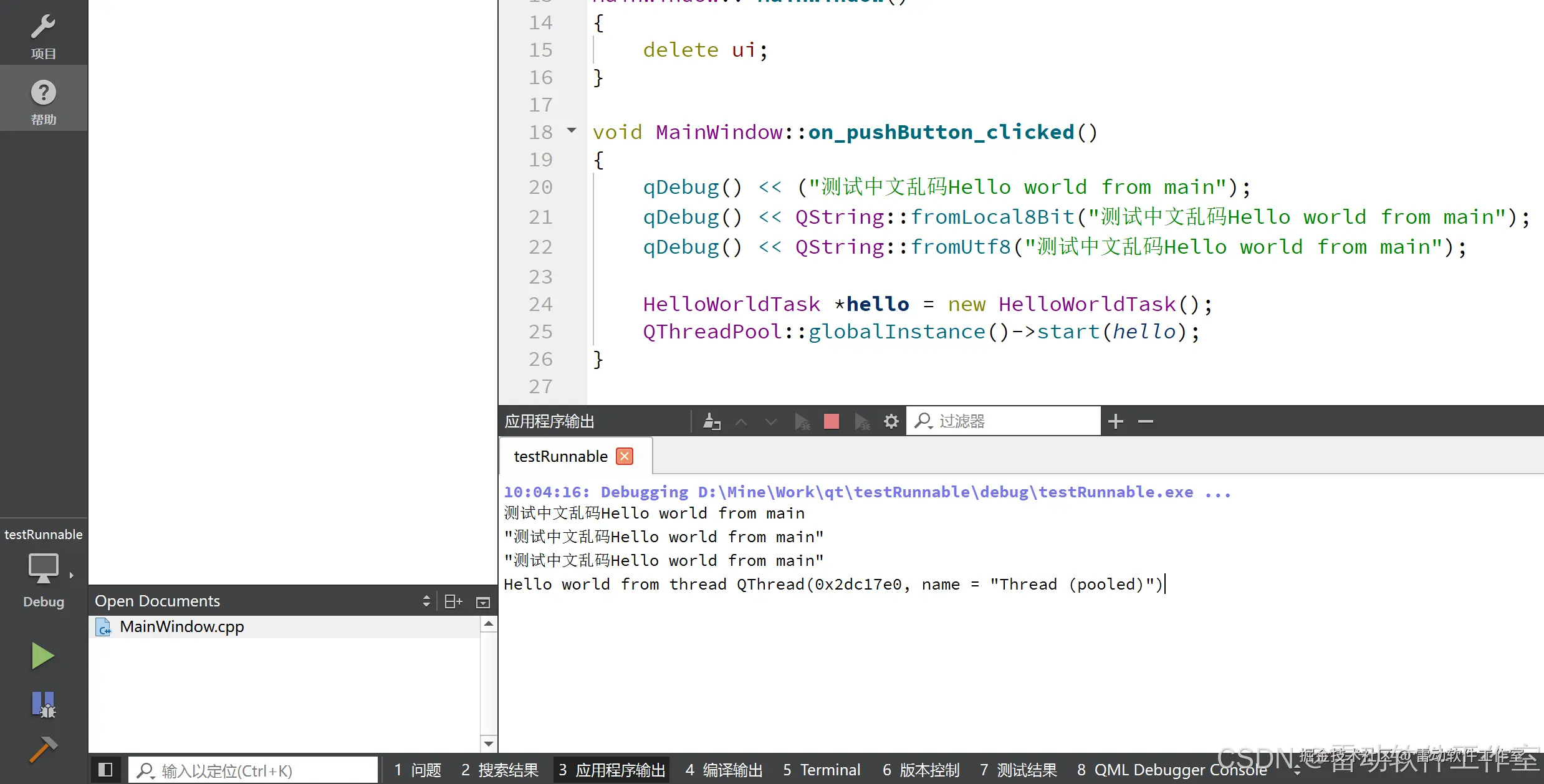Switch to the 5 Terminal pane
Image resolution: width=1544 pixels, height=784 pixels.
click(x=822, y=770)
